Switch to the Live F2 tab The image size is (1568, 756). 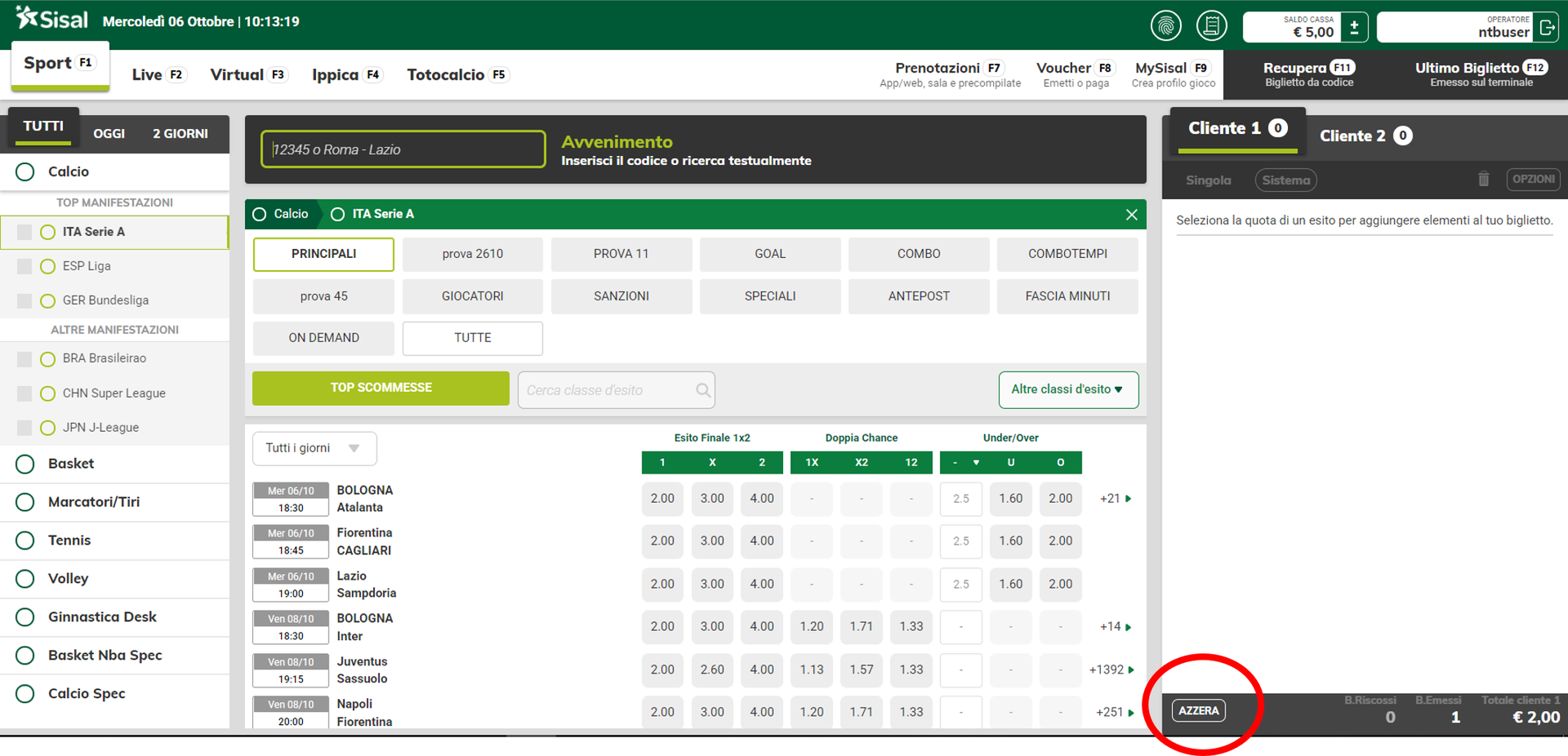tap(159, 74)
